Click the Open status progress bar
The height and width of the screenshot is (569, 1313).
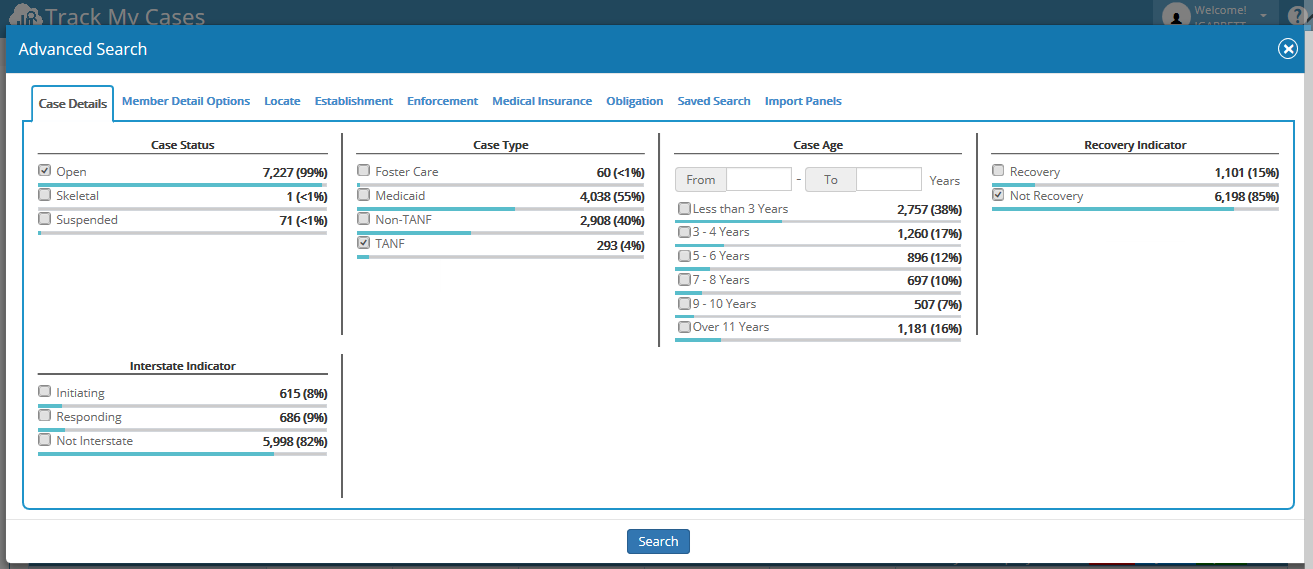pos(182,185)
